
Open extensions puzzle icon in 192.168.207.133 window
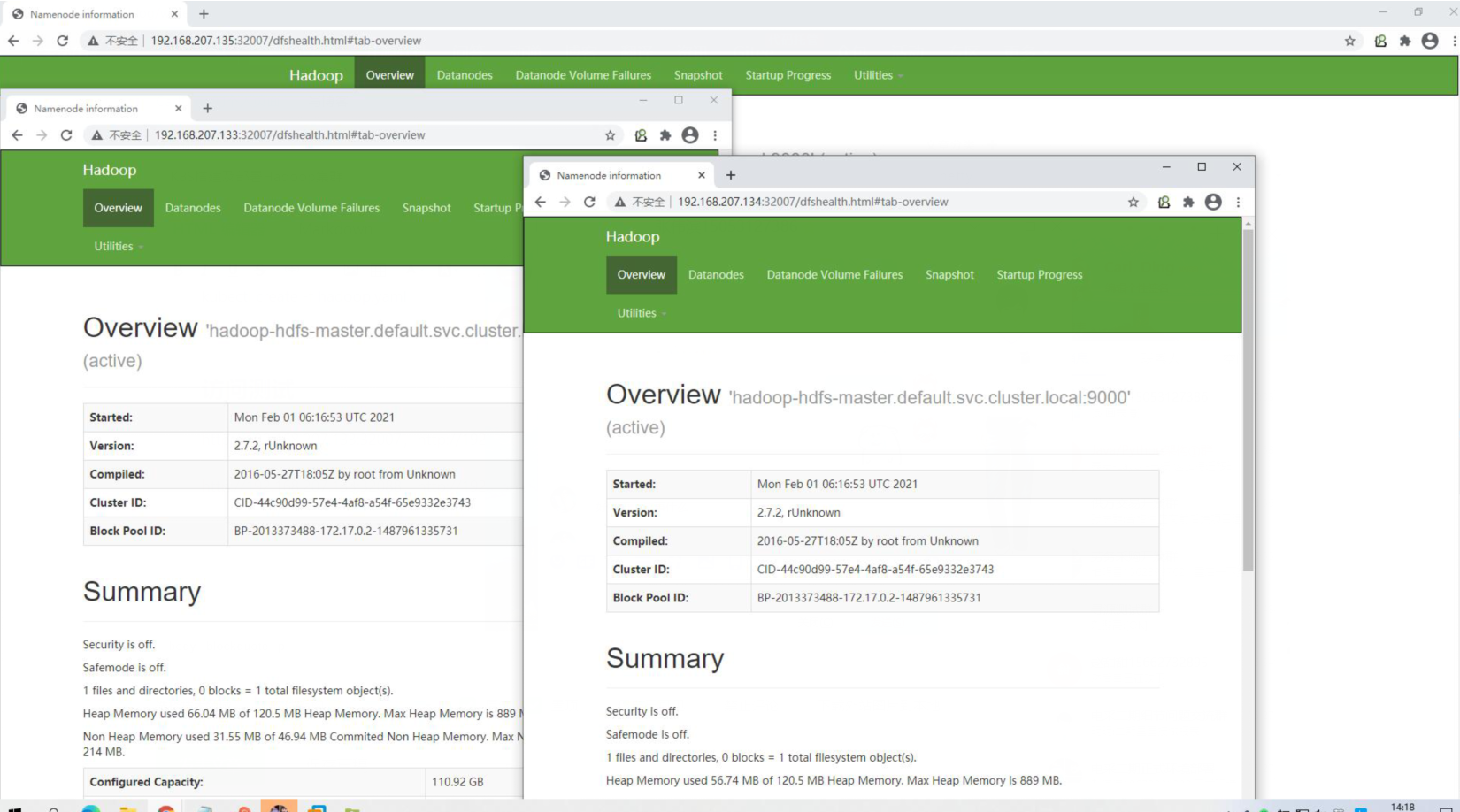point(665,135)
